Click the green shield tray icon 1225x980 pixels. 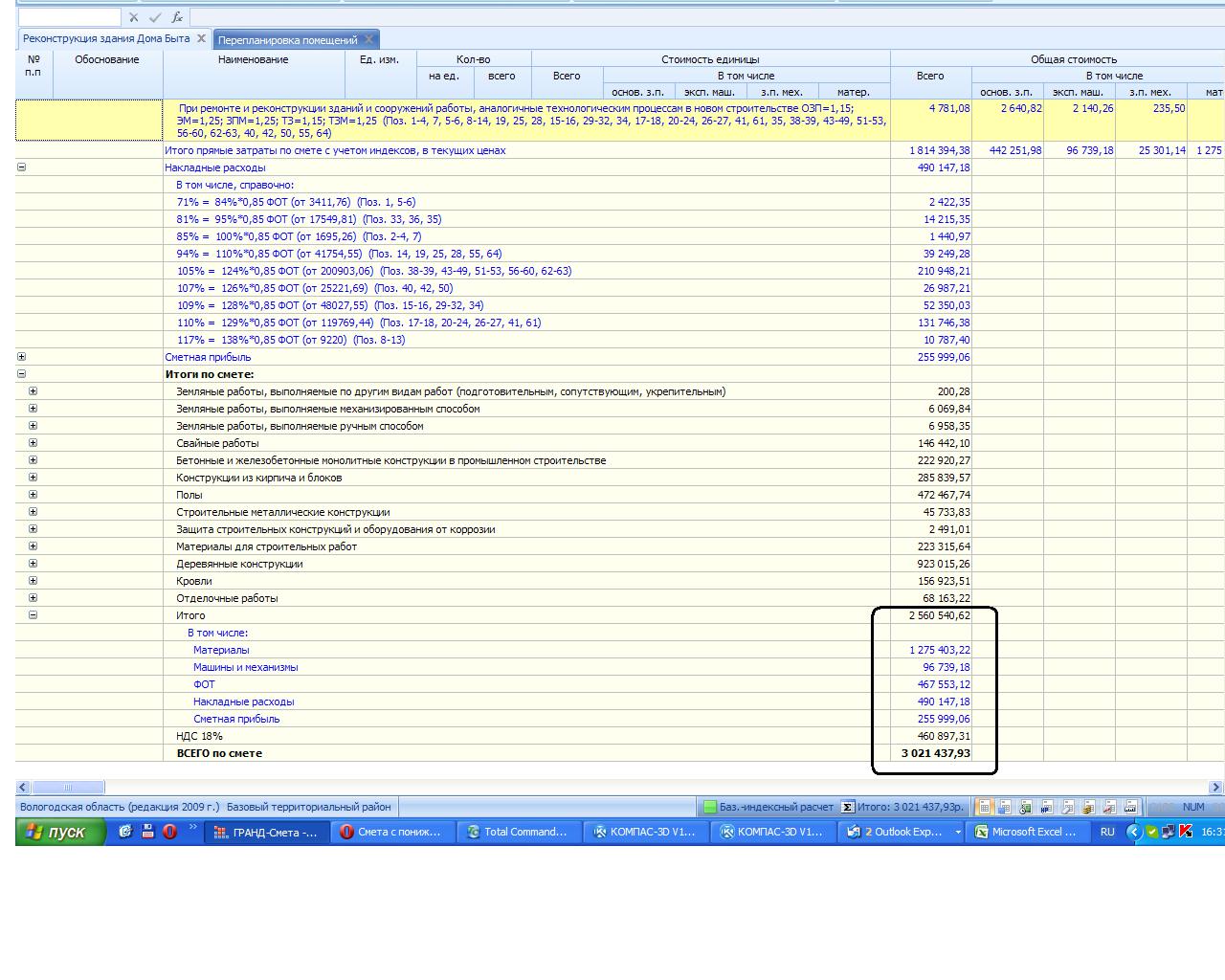(1152, 833)
